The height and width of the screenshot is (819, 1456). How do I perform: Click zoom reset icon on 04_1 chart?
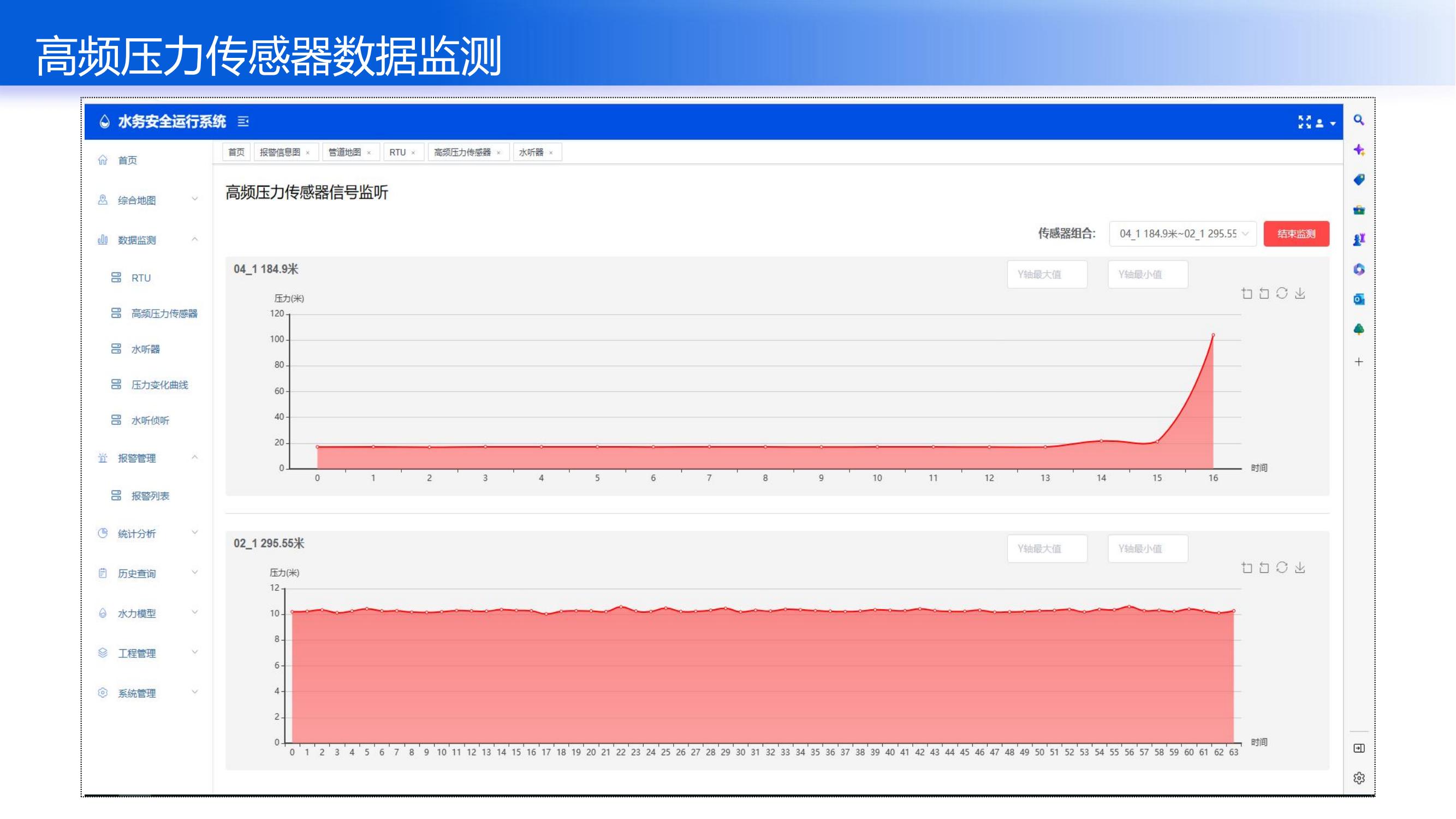coord(1264,293)
